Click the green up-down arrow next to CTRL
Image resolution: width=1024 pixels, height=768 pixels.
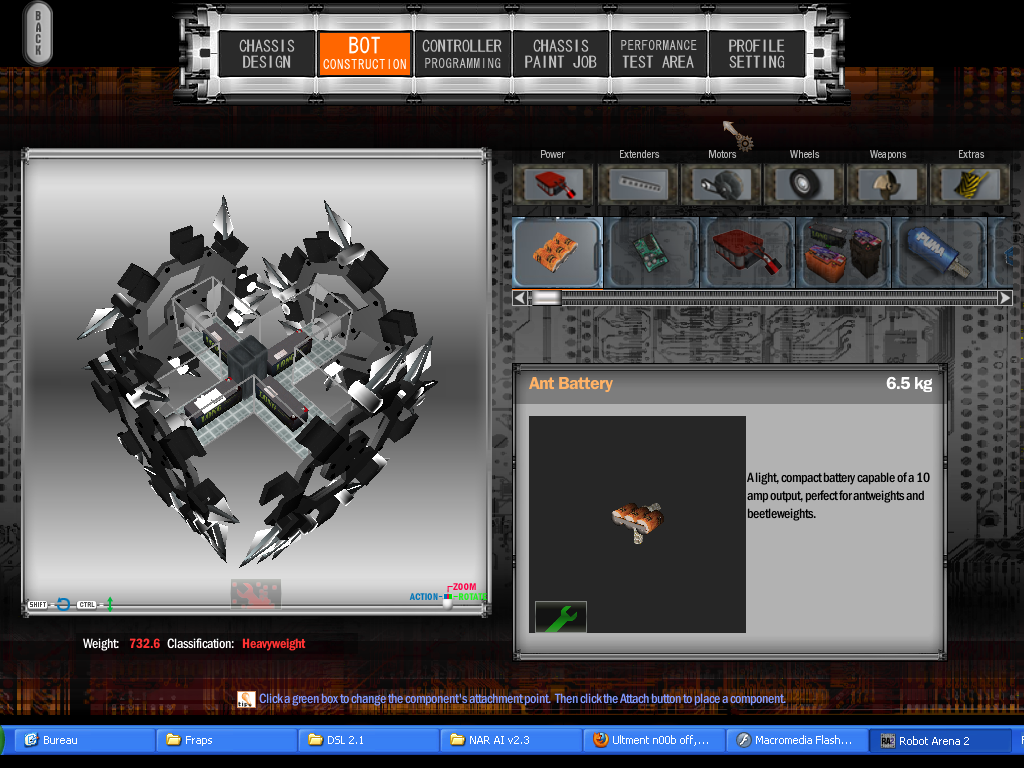tap(110, 604)
